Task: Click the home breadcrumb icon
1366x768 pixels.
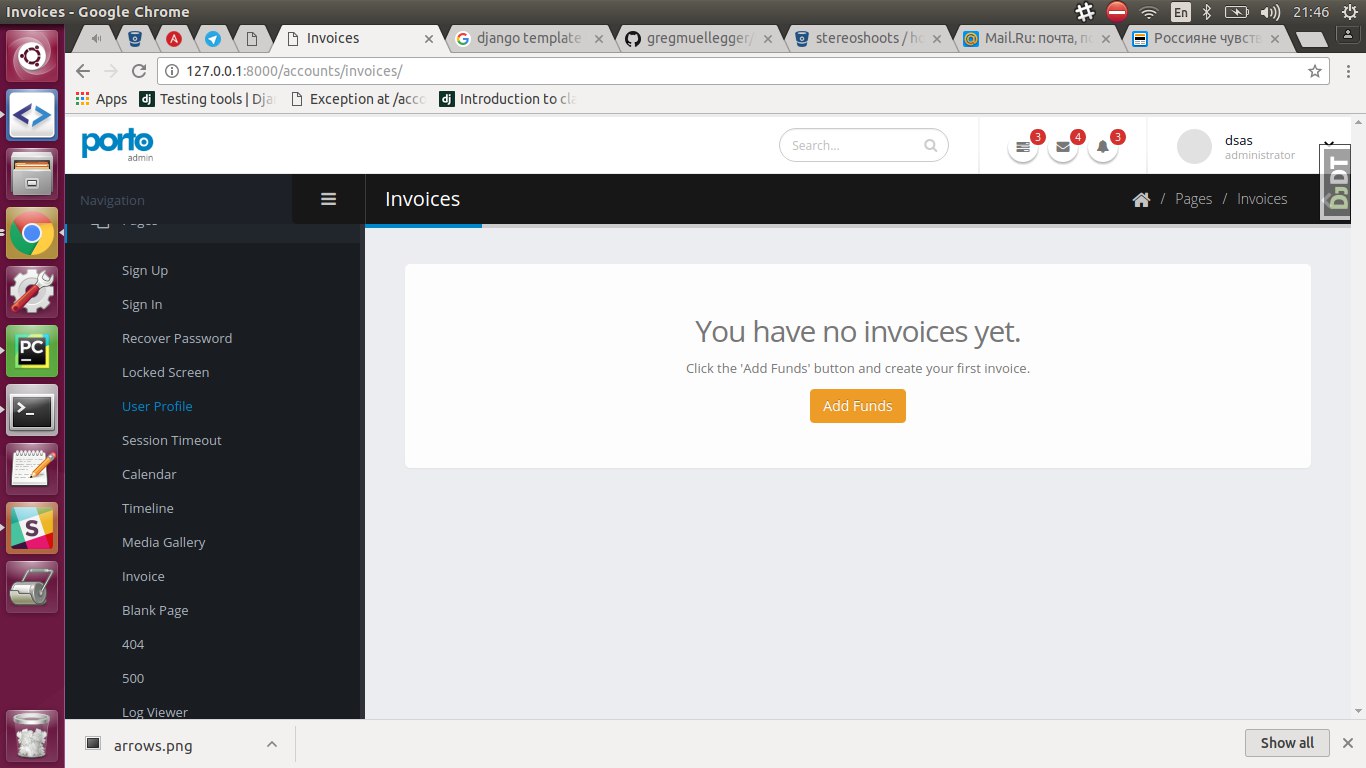Action: tap(1141, 199)
